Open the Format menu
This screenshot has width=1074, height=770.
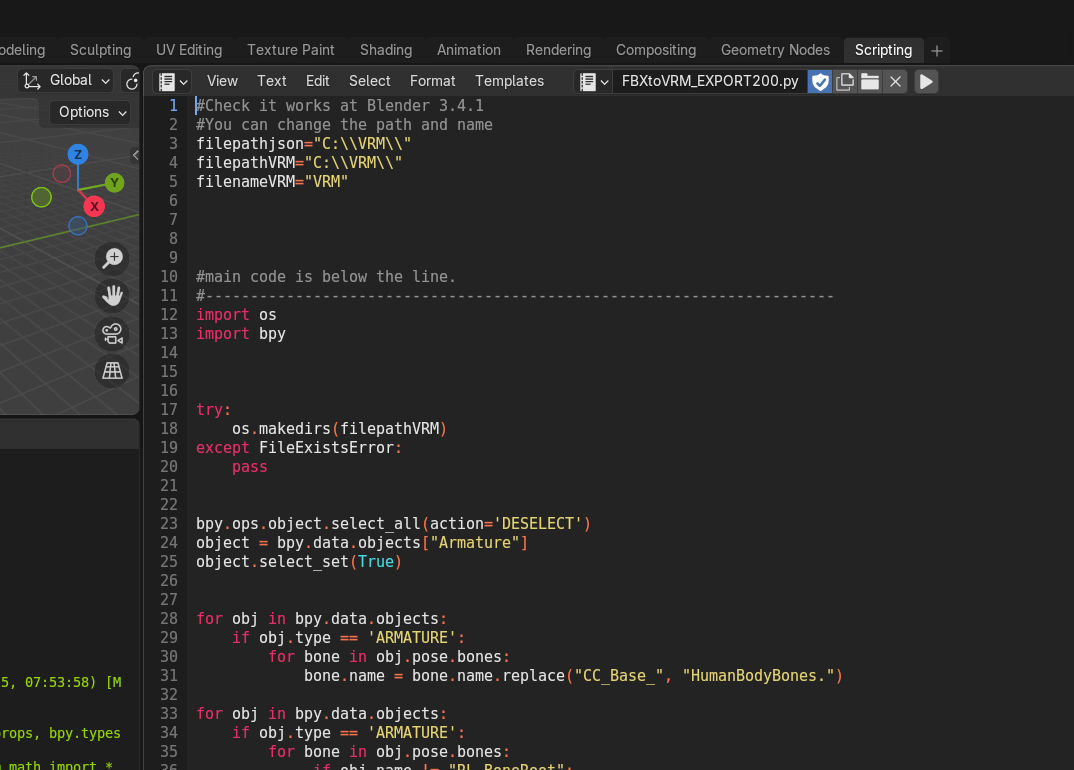pos(432,81)
